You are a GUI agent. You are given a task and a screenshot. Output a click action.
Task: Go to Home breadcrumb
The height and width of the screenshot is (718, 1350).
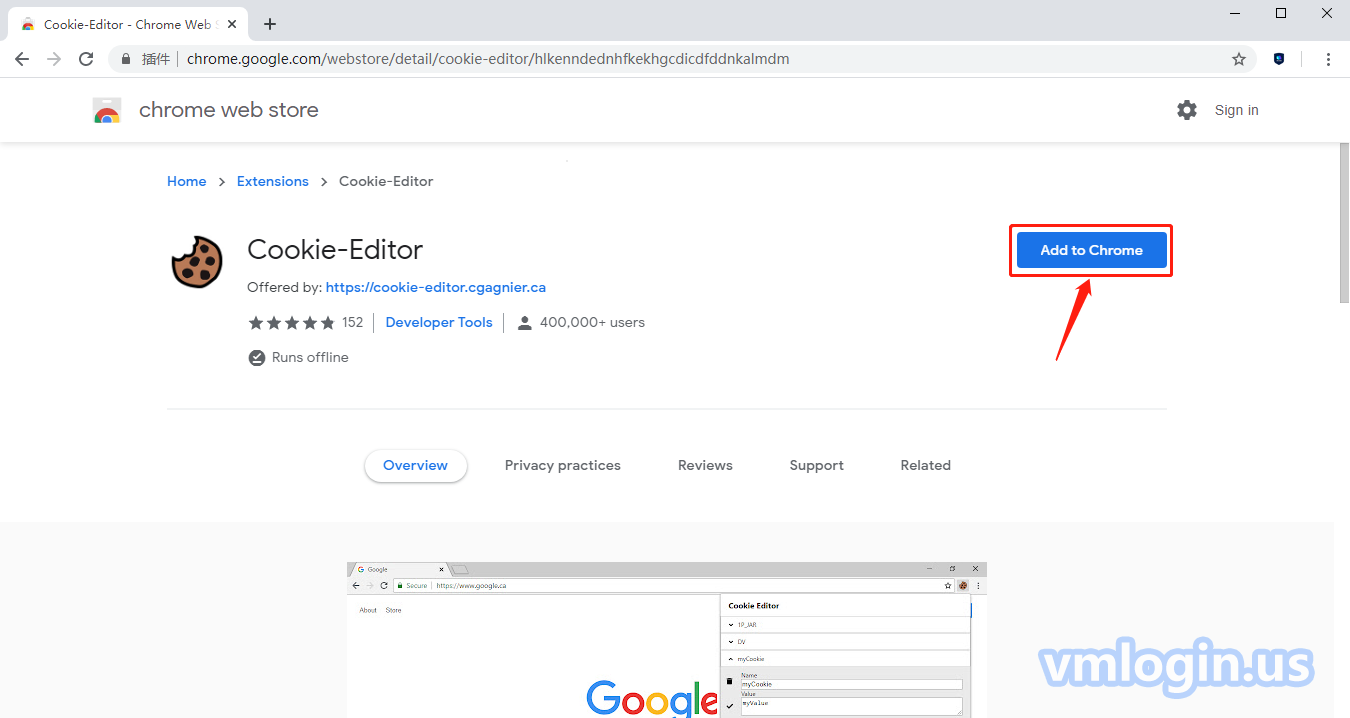[x=187, y=181]
